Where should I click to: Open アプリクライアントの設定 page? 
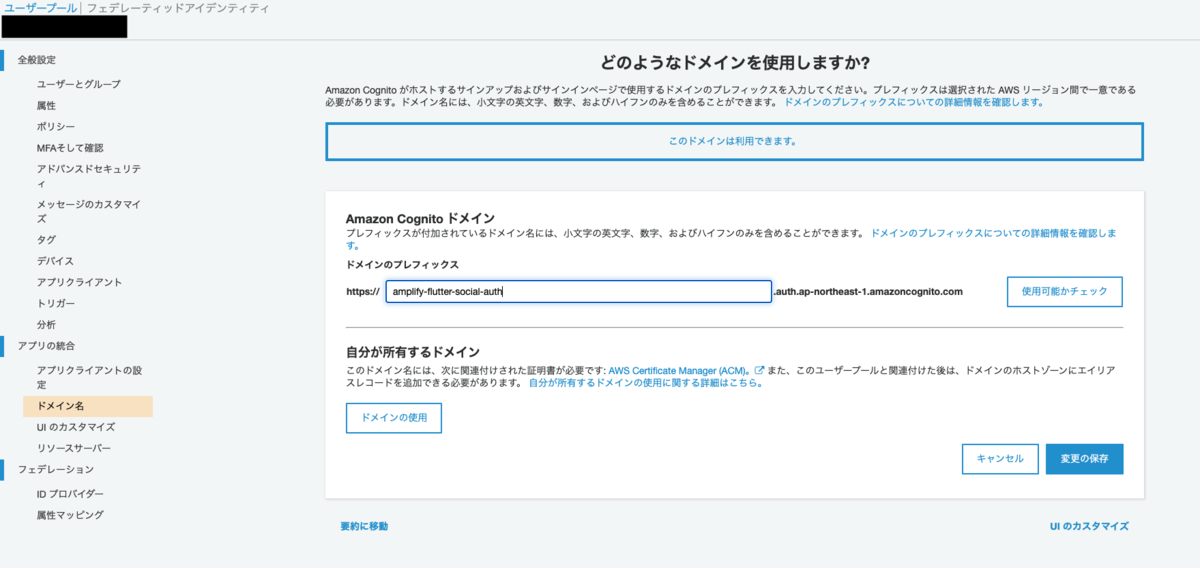pos(88,377)
